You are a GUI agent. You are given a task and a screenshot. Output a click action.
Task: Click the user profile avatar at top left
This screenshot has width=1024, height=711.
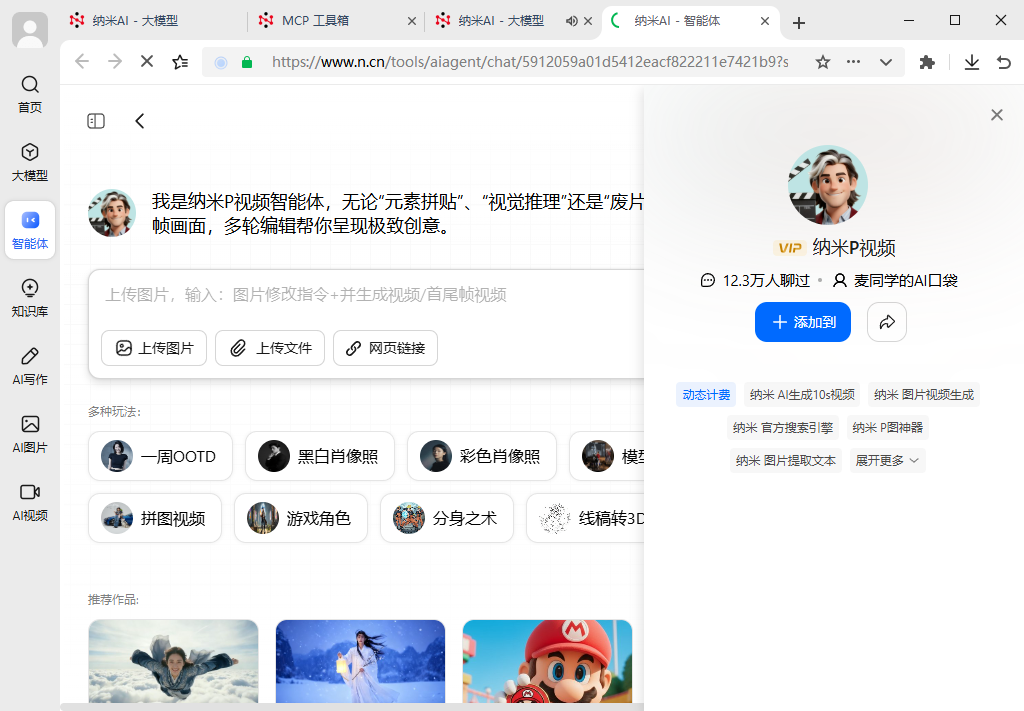30,30
